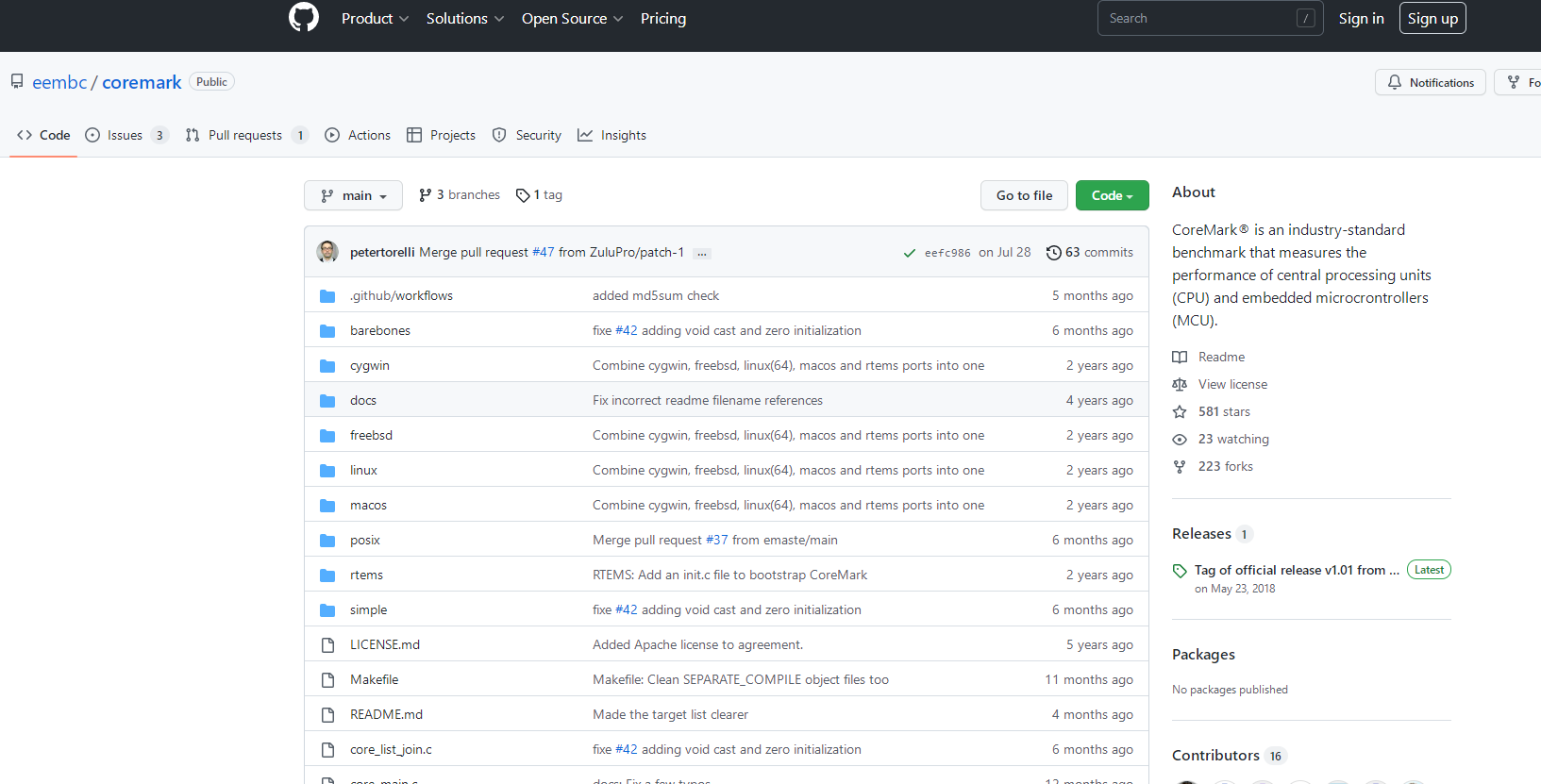This screenshot has width=1541, height=784.
Task: Click the Go to file button
Action: (x=1024, y=195)
